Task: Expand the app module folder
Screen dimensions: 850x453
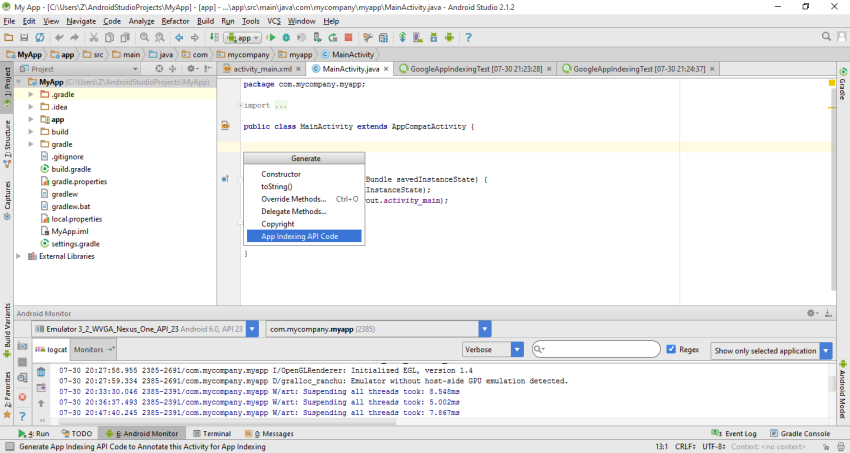Action: (x=31, y=119)
